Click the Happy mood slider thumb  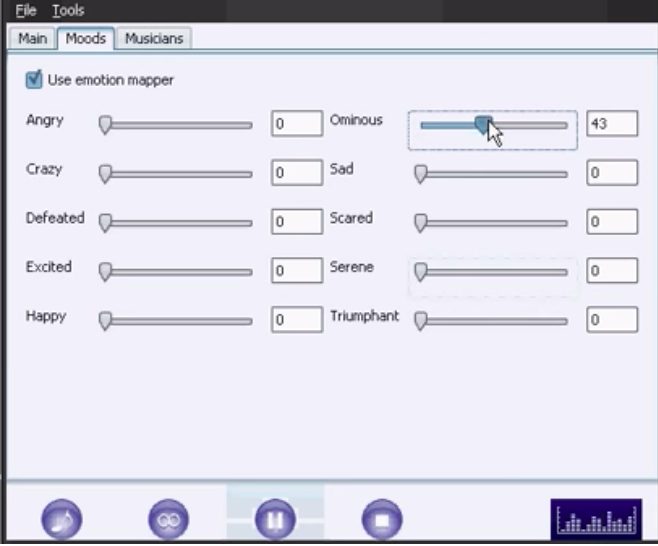pos(104,320)
